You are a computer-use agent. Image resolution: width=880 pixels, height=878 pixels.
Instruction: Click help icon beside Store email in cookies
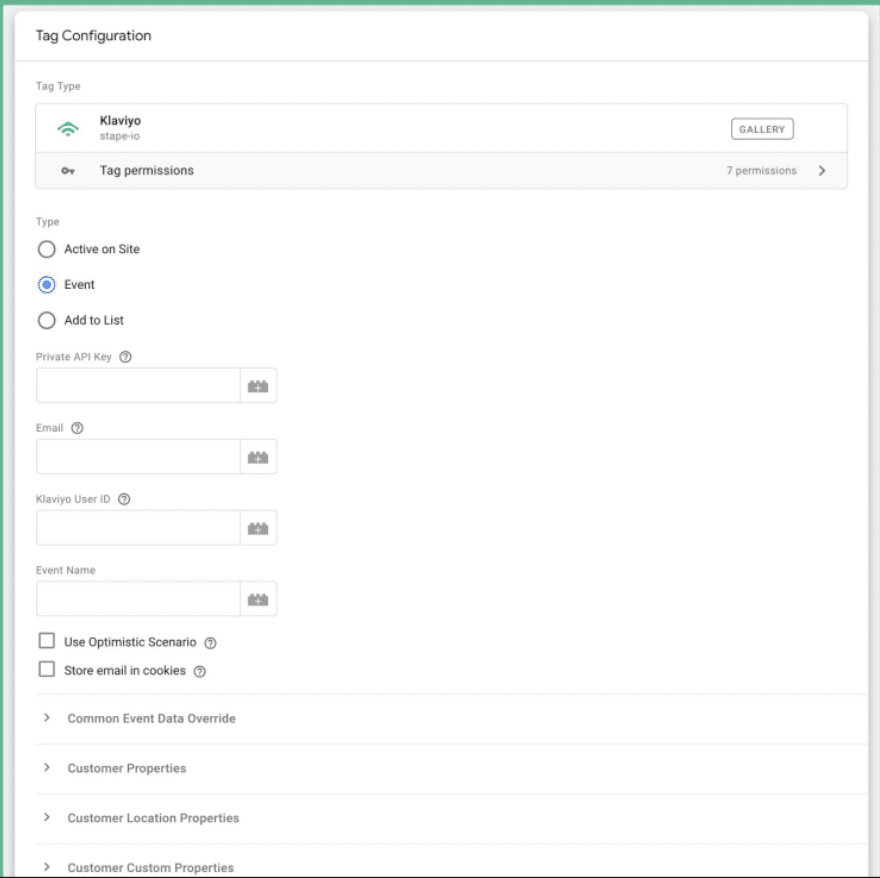[x=199, y=672]
